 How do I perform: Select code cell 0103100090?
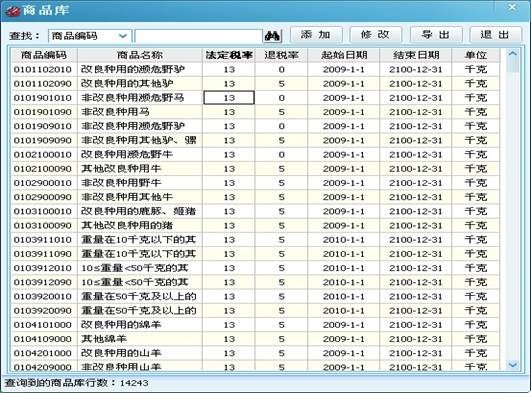coord(43,226)
